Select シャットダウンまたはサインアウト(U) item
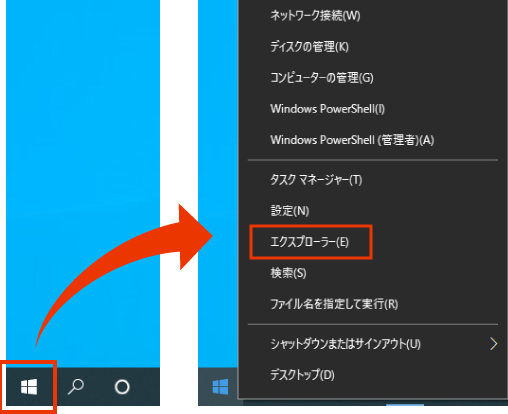This screenshot has height=414, width=508. 345,344
